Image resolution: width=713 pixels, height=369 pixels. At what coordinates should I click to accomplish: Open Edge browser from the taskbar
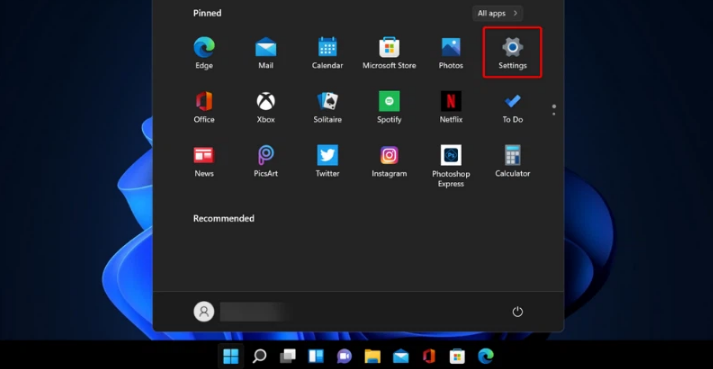[x=486, y=356]
